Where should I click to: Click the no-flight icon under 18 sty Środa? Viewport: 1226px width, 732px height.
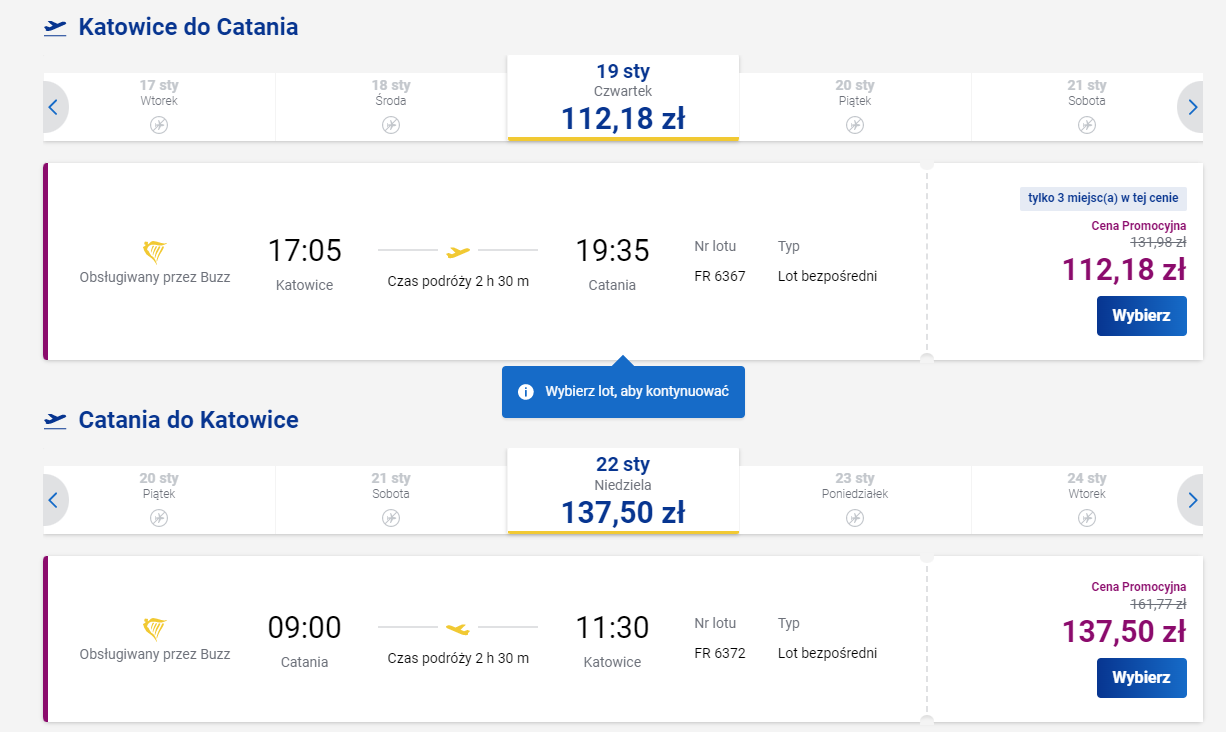391,125
